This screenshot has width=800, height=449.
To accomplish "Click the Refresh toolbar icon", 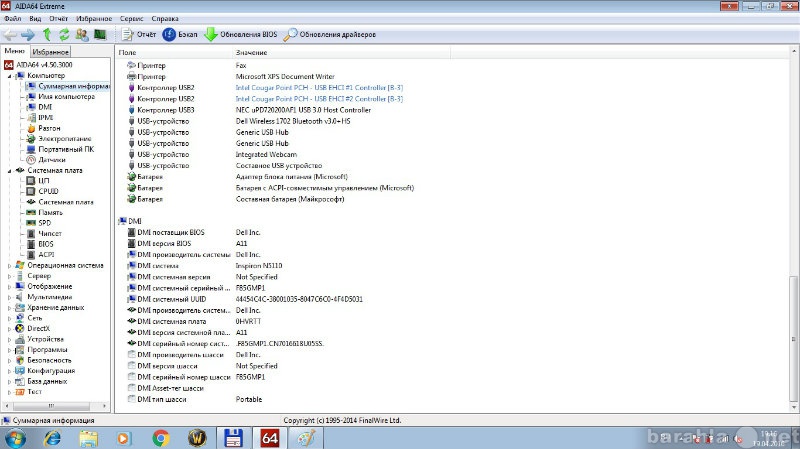I will tap(64, 35).
